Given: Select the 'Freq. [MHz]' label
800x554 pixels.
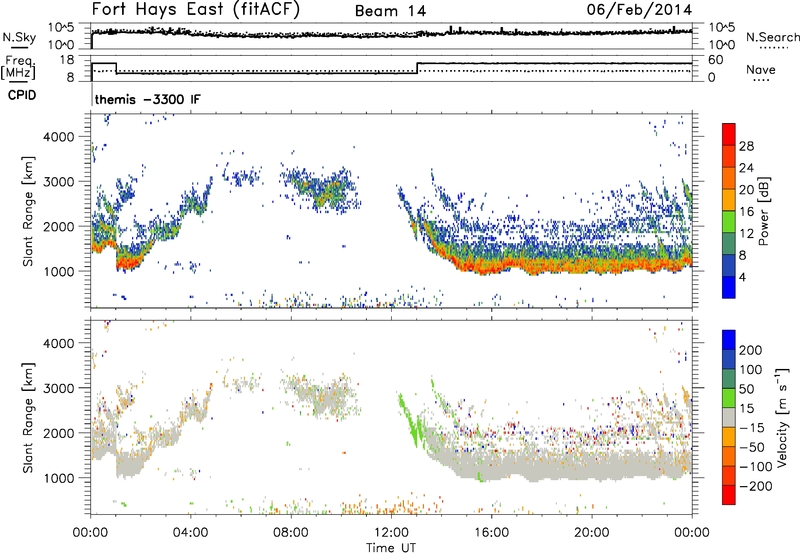Looking at the screenshot, I should pos(18,67).
